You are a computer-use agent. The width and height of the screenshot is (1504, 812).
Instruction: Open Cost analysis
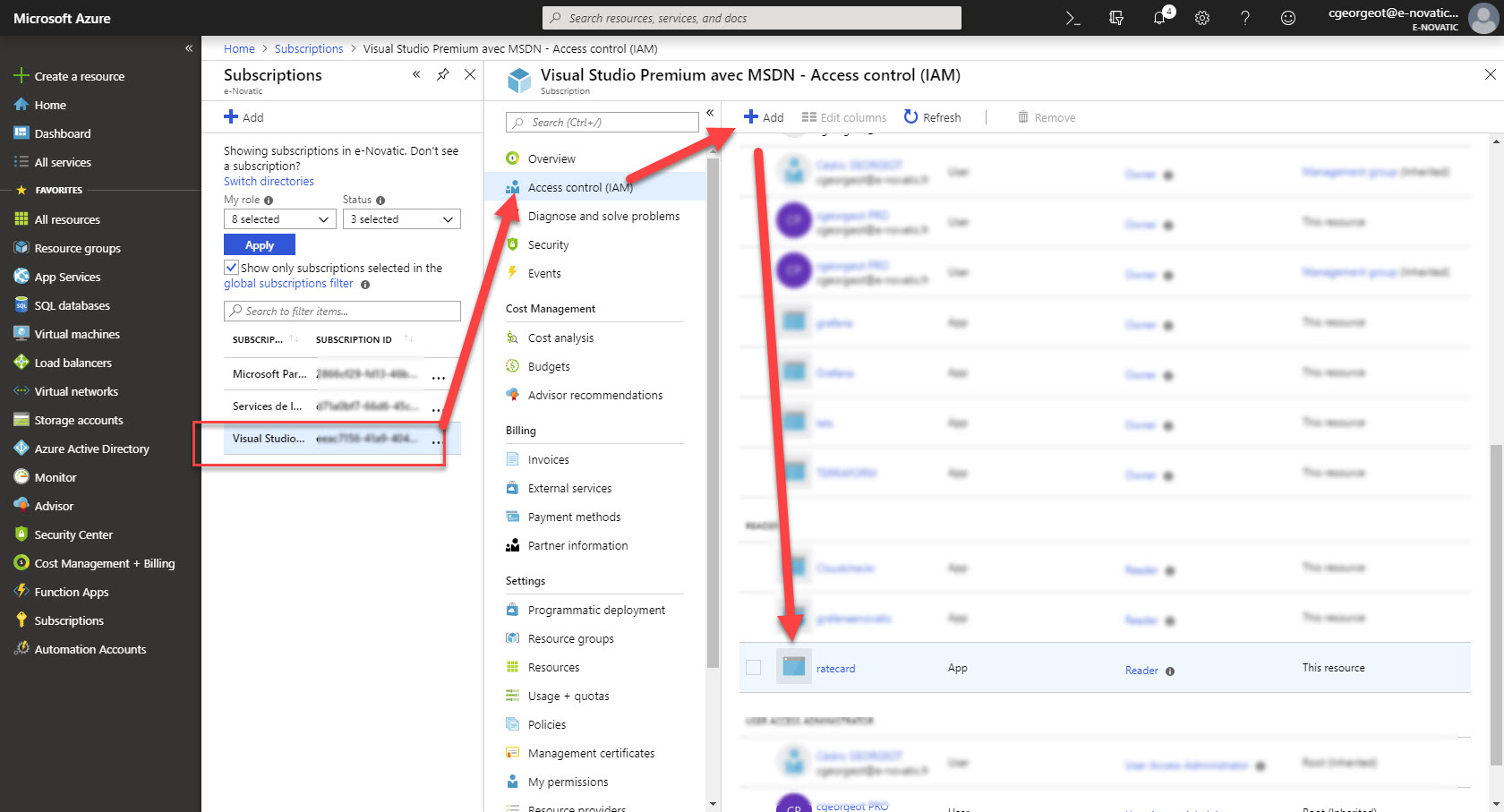coord(560,338)
